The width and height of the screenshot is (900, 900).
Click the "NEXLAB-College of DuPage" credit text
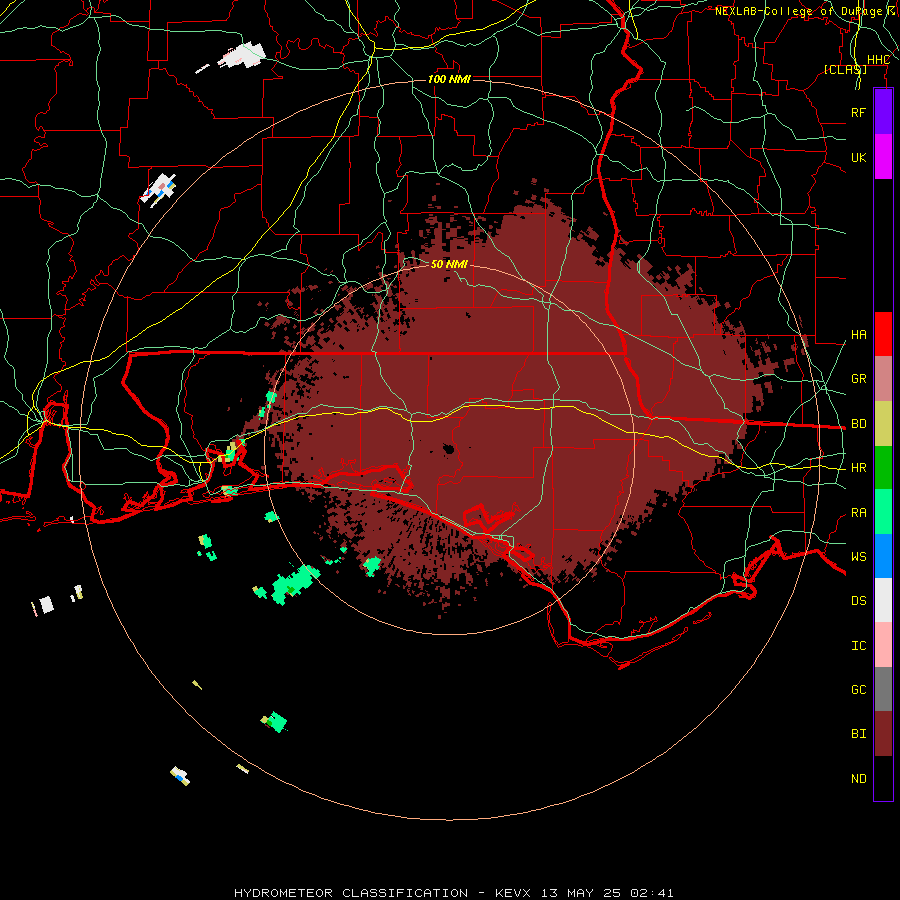(798, 11)
